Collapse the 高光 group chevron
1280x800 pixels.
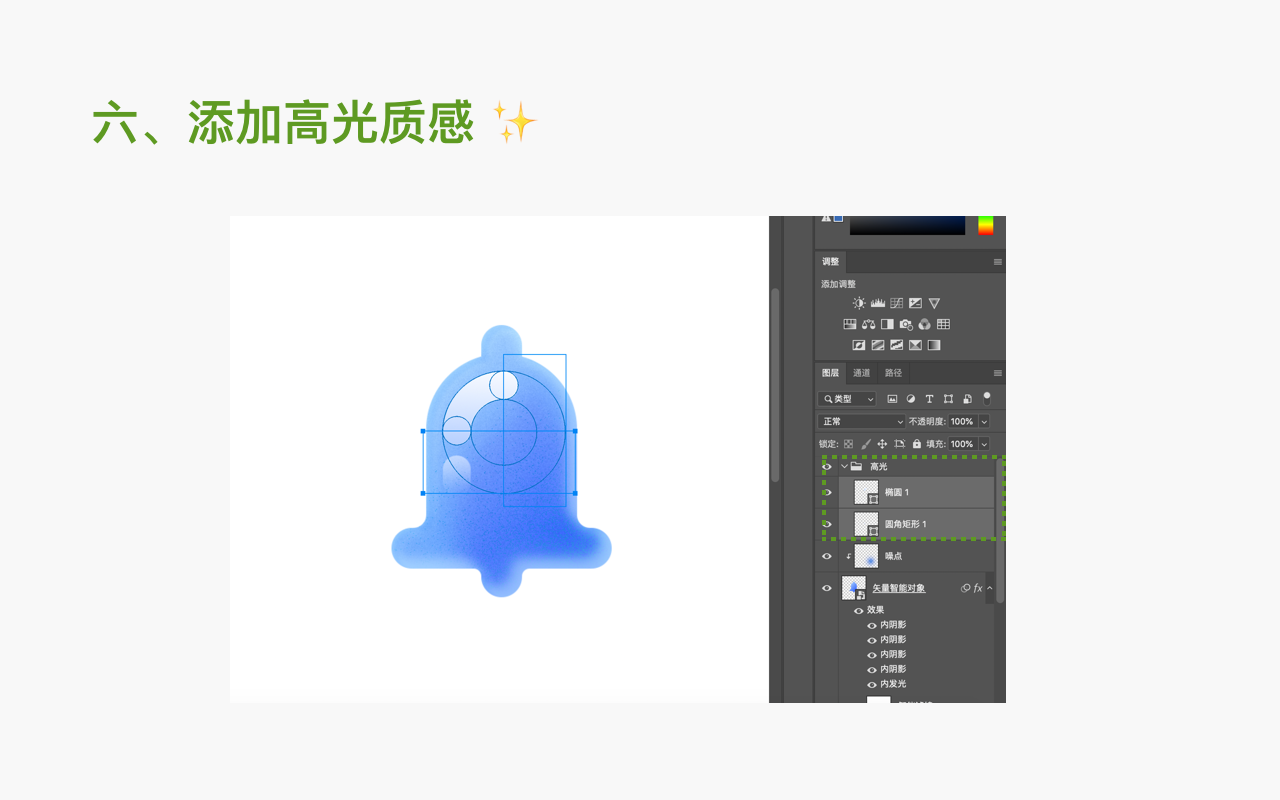[844, 466]
